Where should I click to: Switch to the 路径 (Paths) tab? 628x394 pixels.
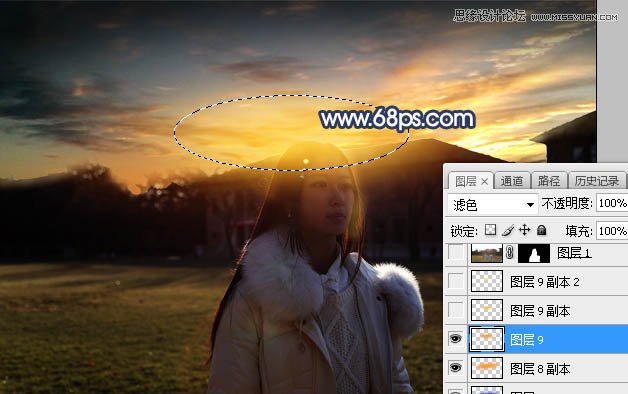pos(549,181)
